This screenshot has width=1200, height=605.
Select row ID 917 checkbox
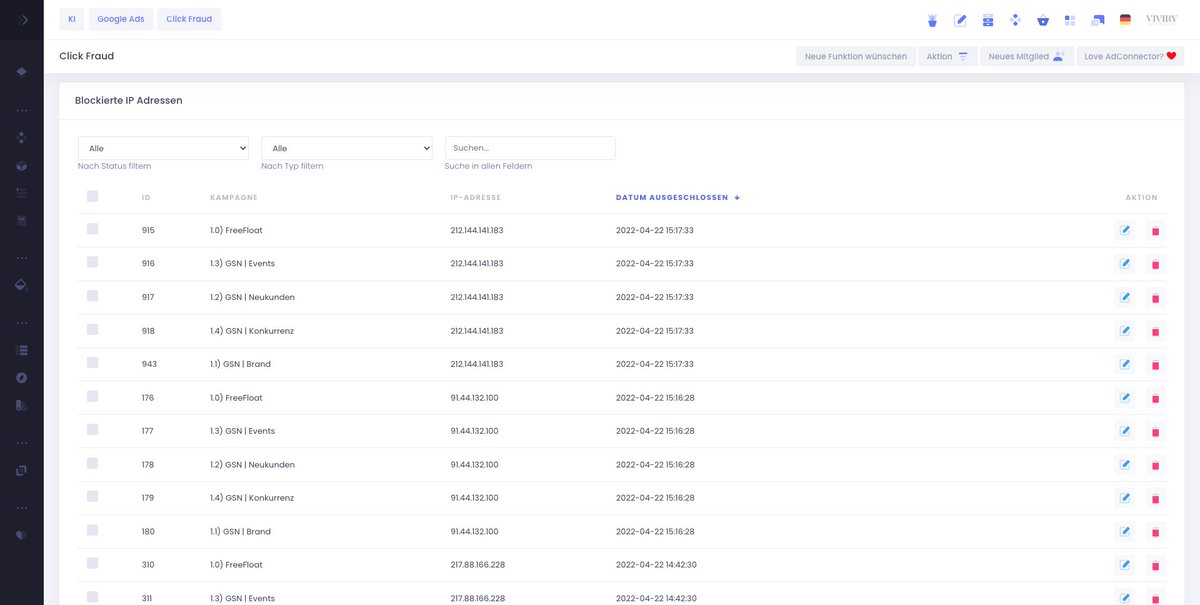click(x=93, y=296)
